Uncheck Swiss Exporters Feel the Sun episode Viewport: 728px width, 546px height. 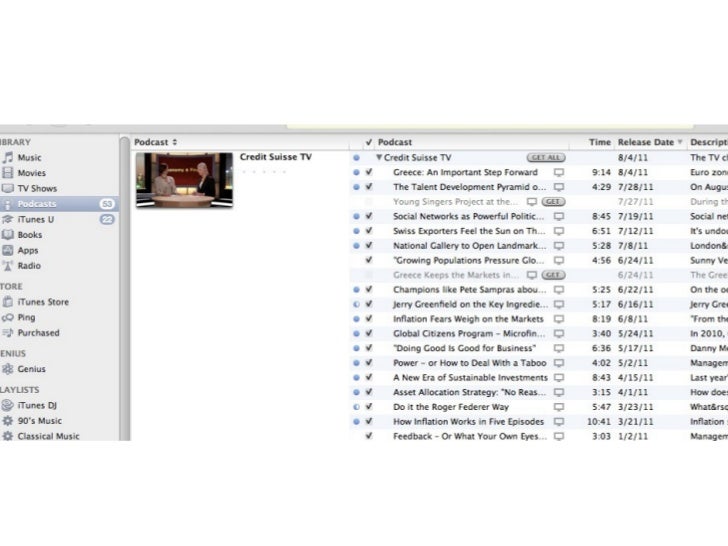(369, 231)
